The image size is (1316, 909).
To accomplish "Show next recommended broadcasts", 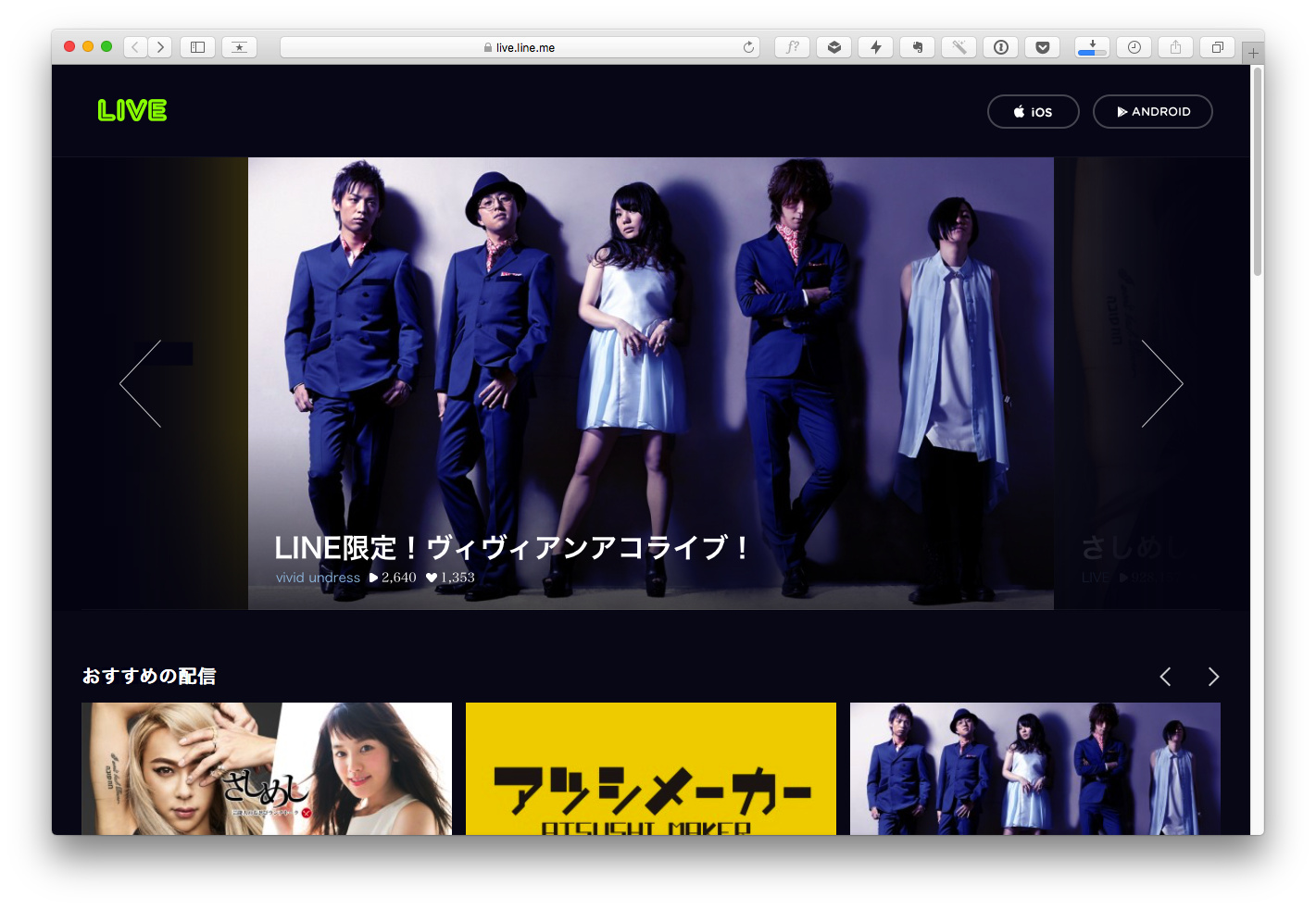I will (1213, 677).
